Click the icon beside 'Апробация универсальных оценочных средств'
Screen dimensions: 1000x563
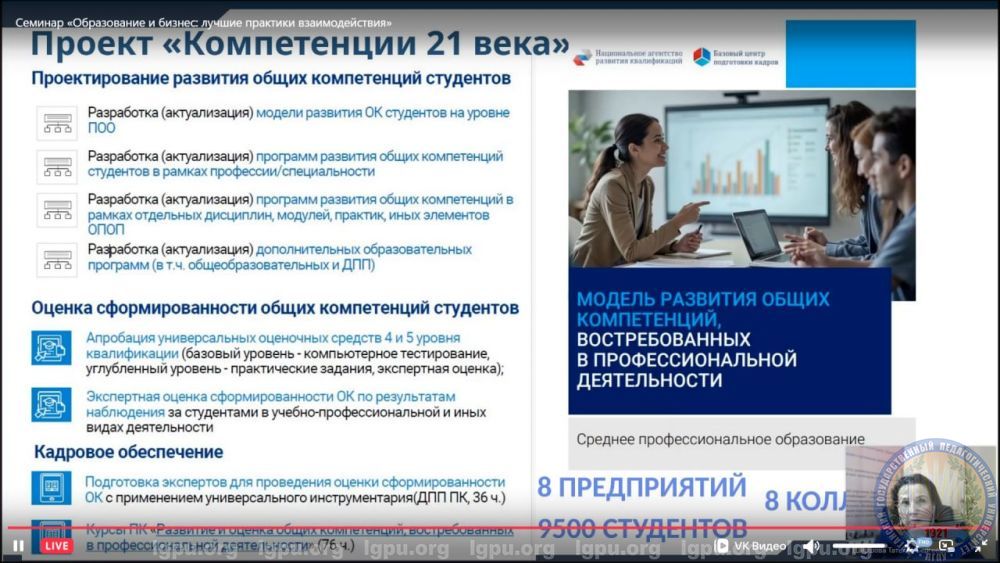(x=51, y=348)
